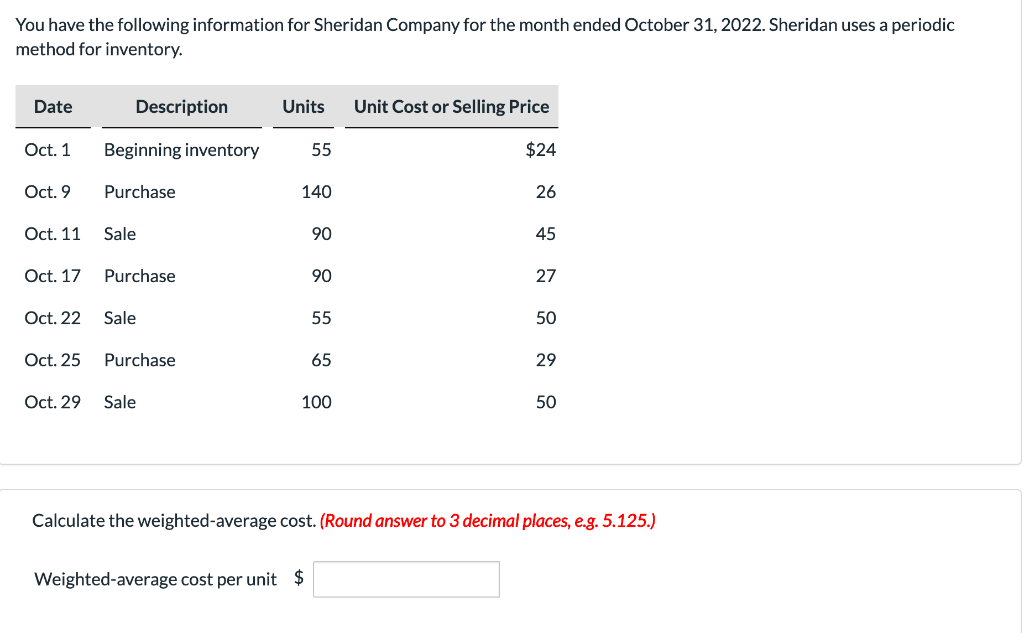This screenshot has width=1024, height=633.
Task: Select the Oct. 29 Sale row
Action: pyautogui.click(x=119, y=401)
